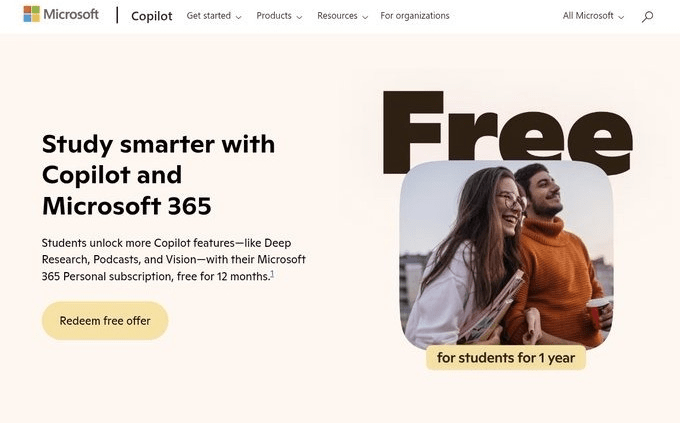Image resolution: width=680 pixels, height=423 pixels.
Task: Click the chevron beside All Microsoft
Action: (x=621, y=17)
